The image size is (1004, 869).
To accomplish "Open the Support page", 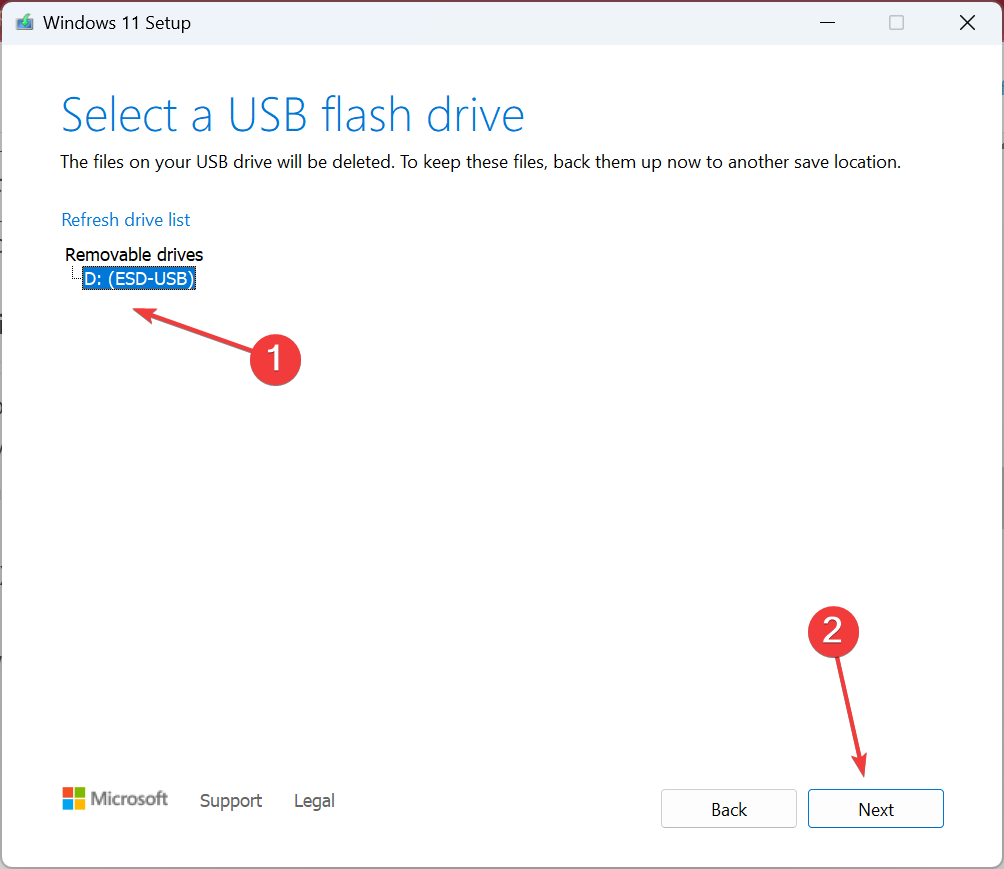I will click(230, 800).
